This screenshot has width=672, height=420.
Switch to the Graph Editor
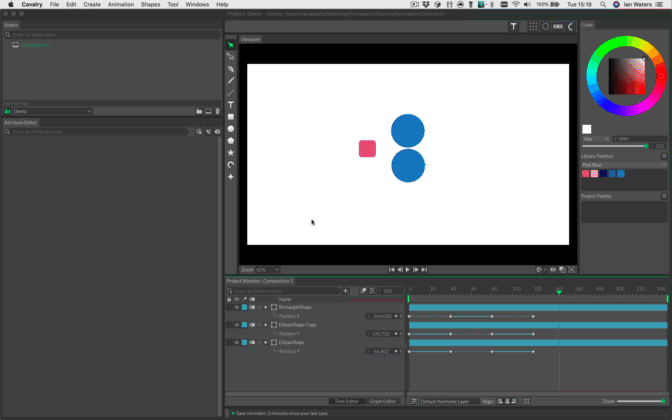(x=383, y=400)
